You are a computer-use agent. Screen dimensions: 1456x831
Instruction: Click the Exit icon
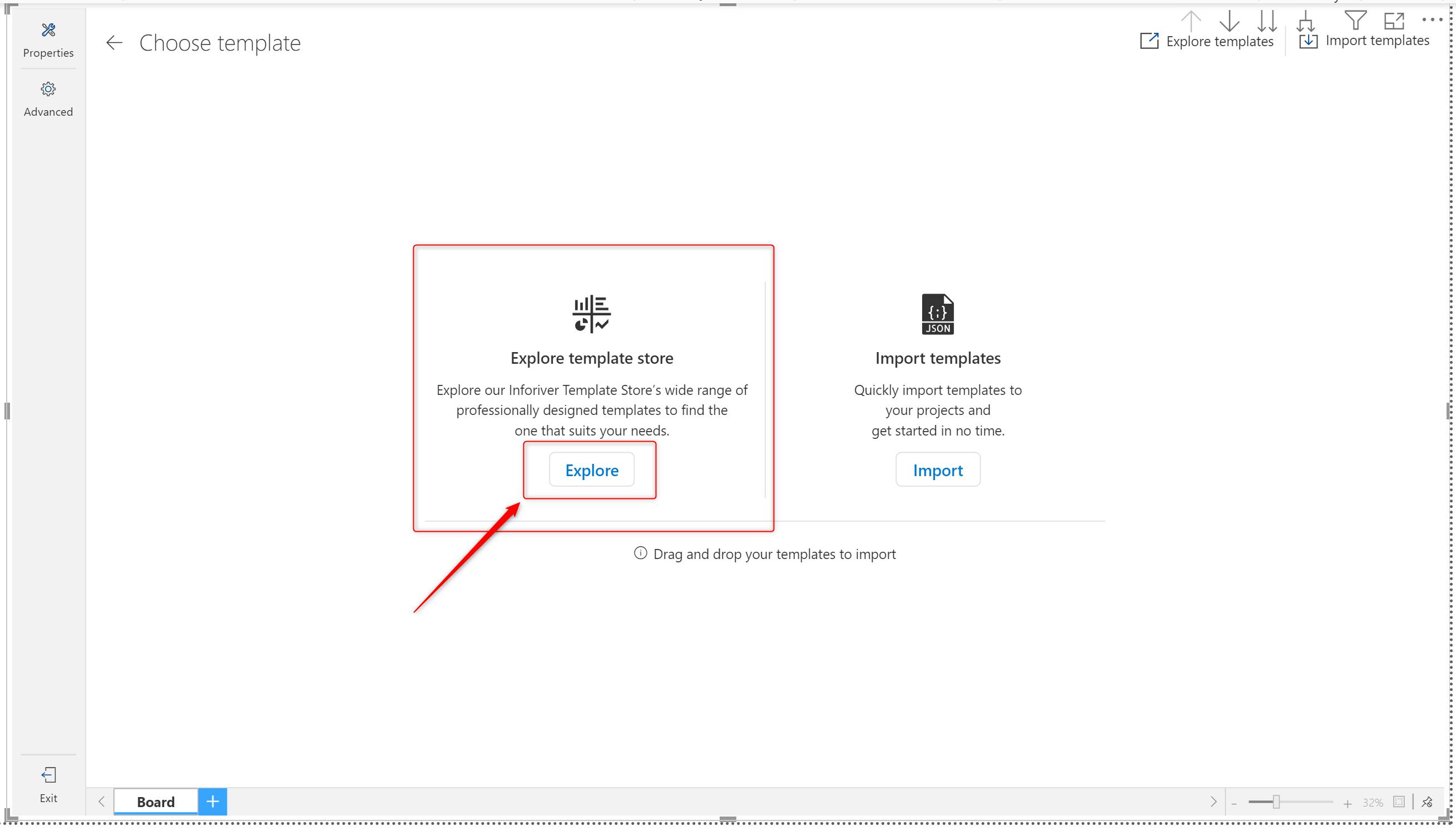(48, 775)
